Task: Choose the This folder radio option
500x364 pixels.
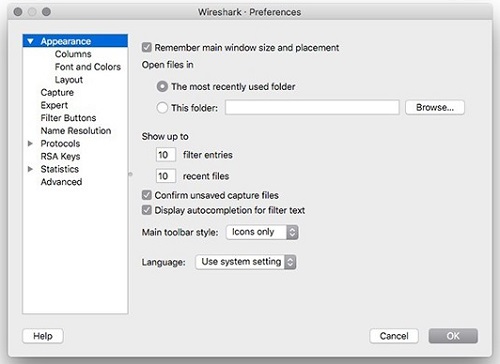Action: [x=162, y=108]
